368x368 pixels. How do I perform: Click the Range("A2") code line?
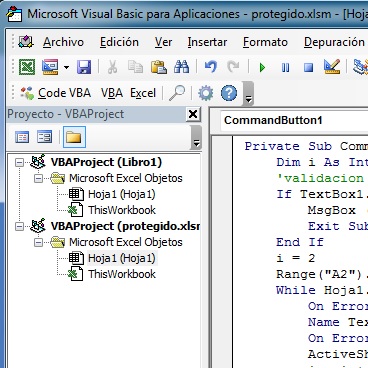pyautogui.click(x=322, y=274)
